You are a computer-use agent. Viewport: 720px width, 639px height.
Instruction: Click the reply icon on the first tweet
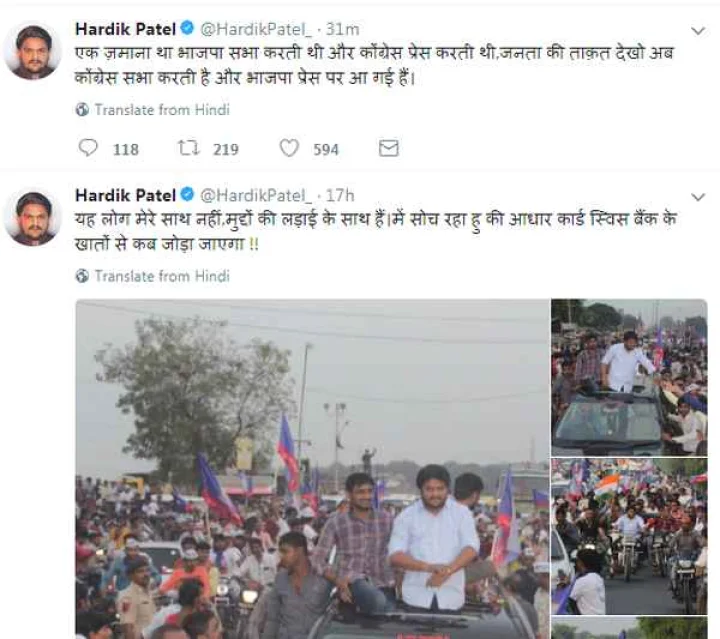click(x=88, y=148)
